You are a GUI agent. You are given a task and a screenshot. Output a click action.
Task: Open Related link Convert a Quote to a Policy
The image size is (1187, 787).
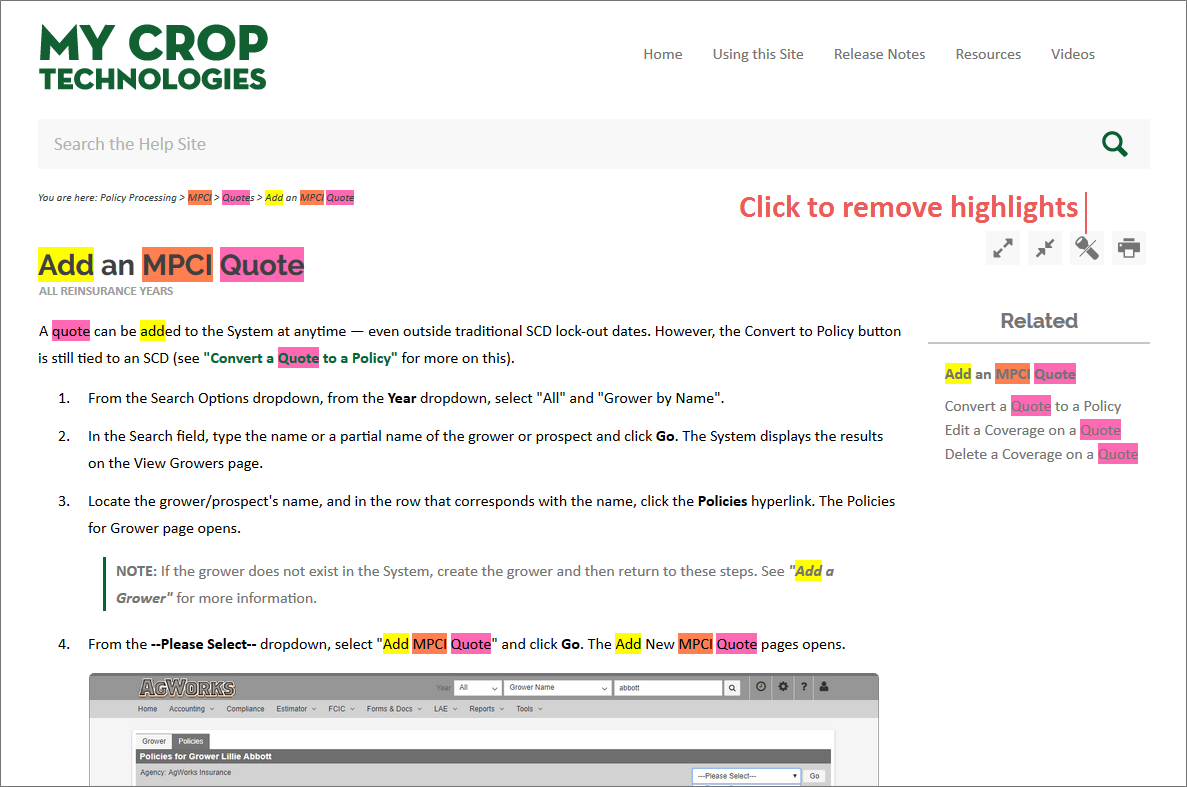pyautogui.click(x=1033, y=406)
